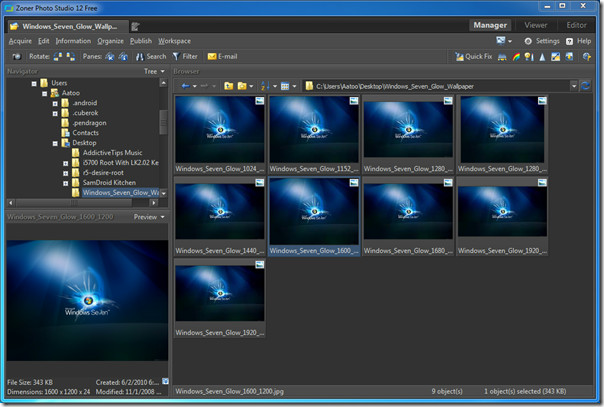Image resolution: width=604 pixels, height=407 pixels.
Task: Click the camera acquire icon in toolbar
Action: 16,57
